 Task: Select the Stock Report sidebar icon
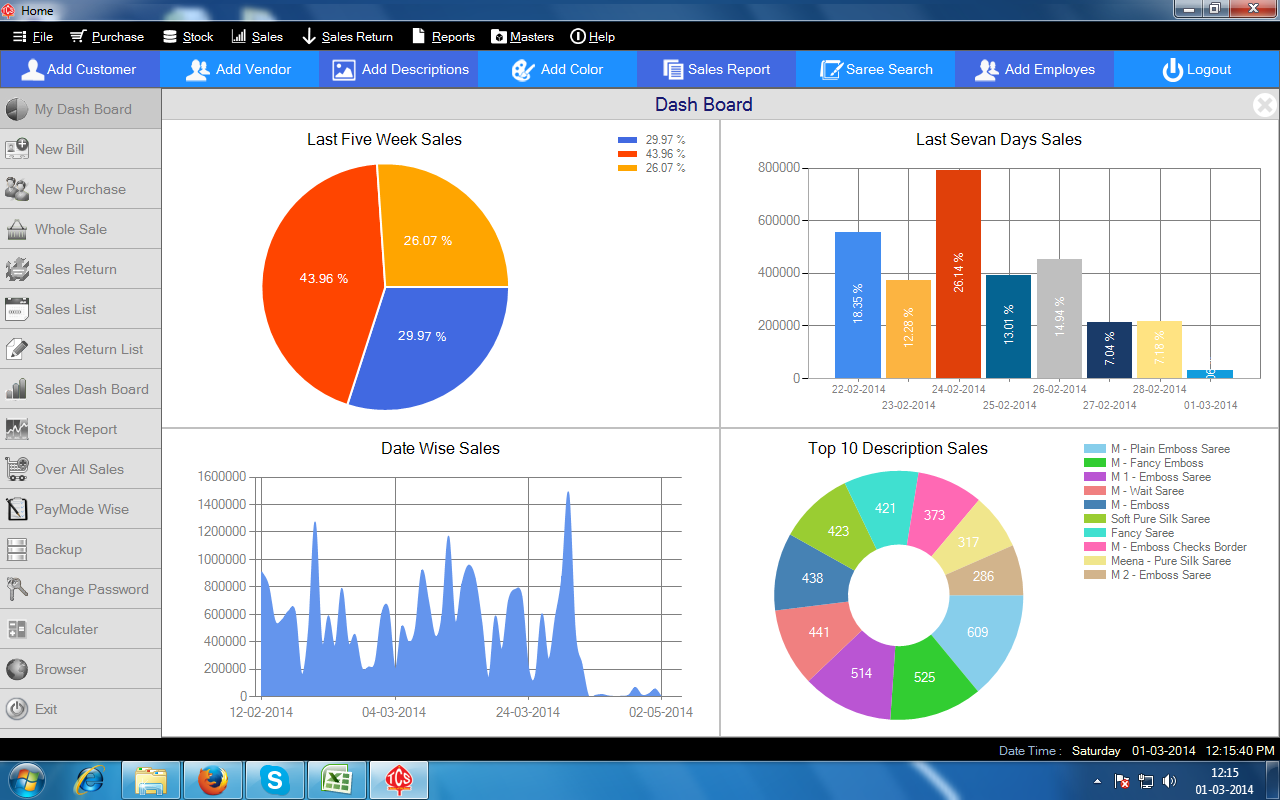click(x=17, y=429)
